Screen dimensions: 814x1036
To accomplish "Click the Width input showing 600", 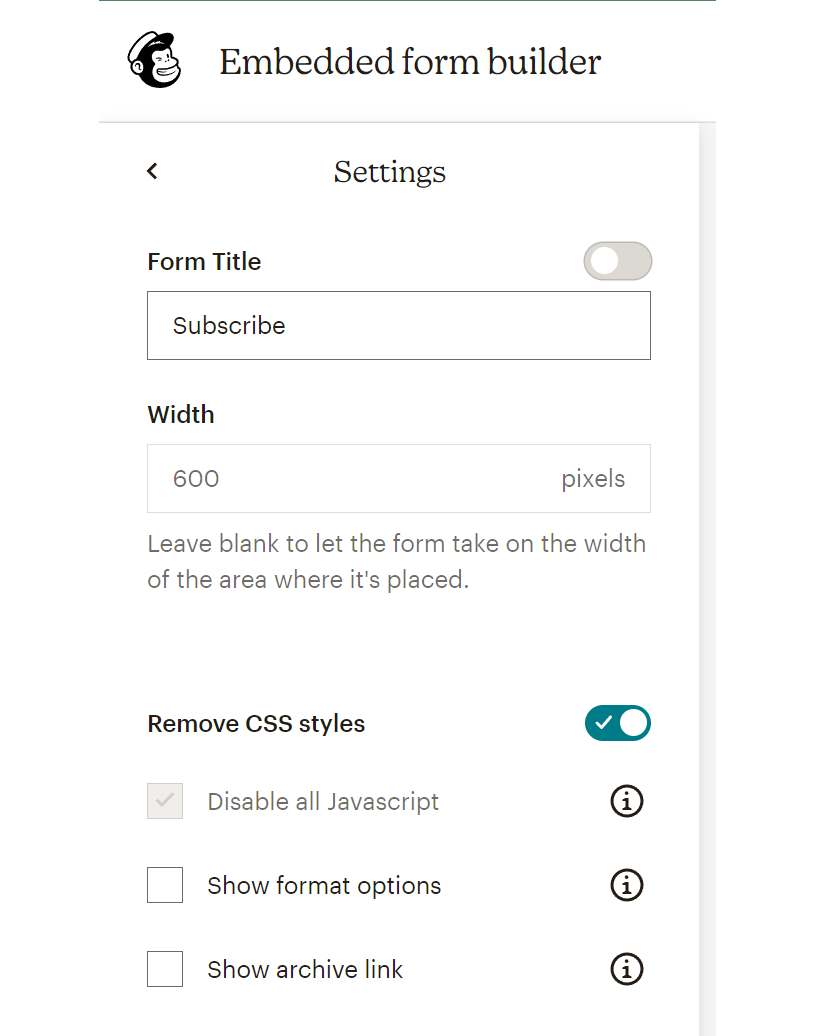I will tap(350, 479).
